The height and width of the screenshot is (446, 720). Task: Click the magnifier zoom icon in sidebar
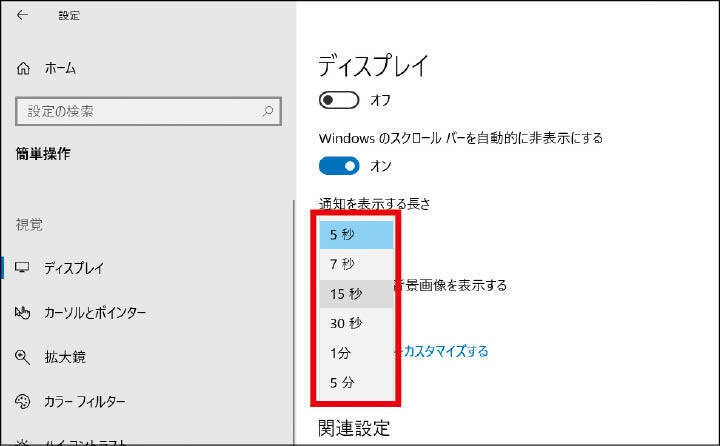(22, 357)
